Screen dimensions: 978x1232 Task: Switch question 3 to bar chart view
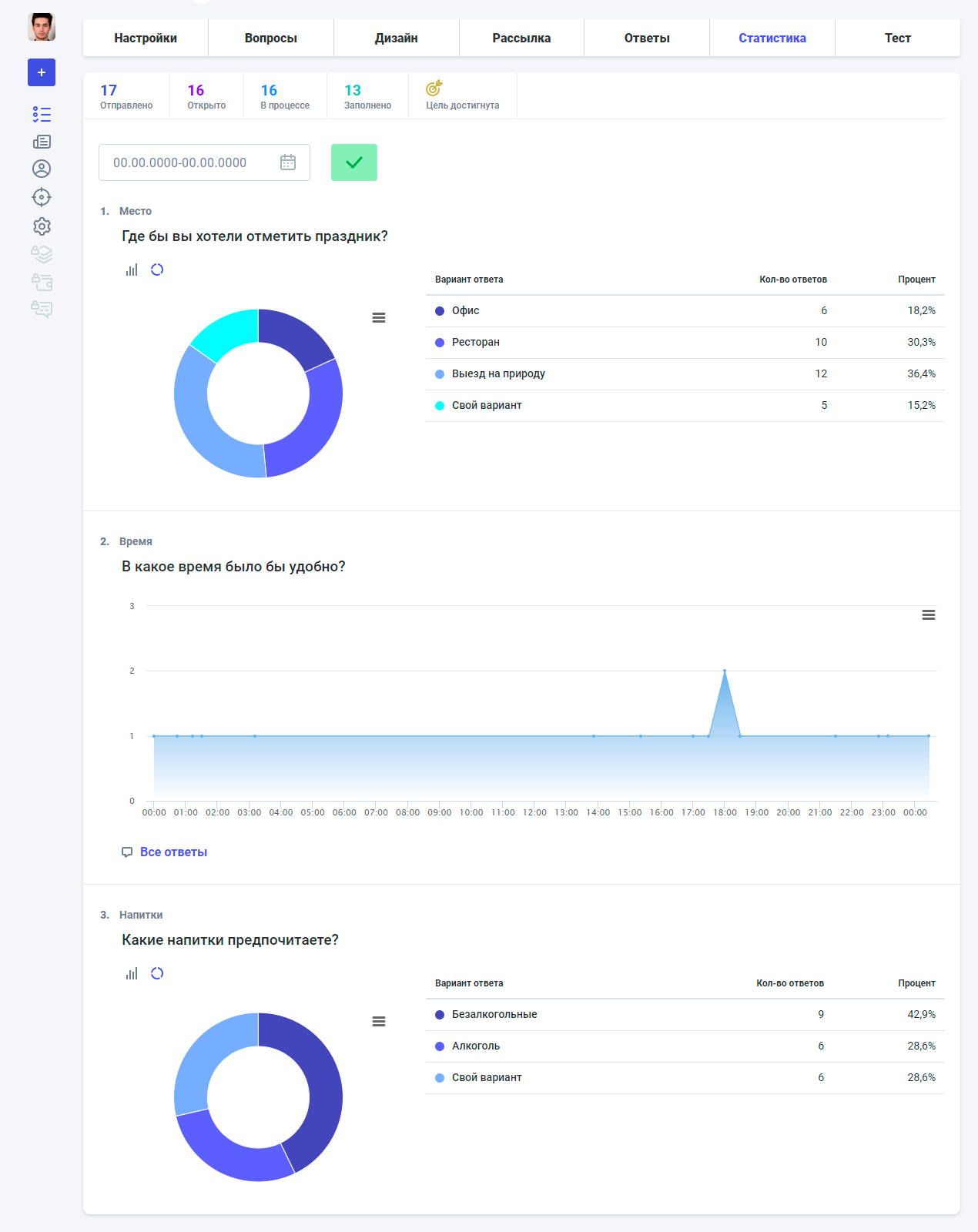pos(132,973)
